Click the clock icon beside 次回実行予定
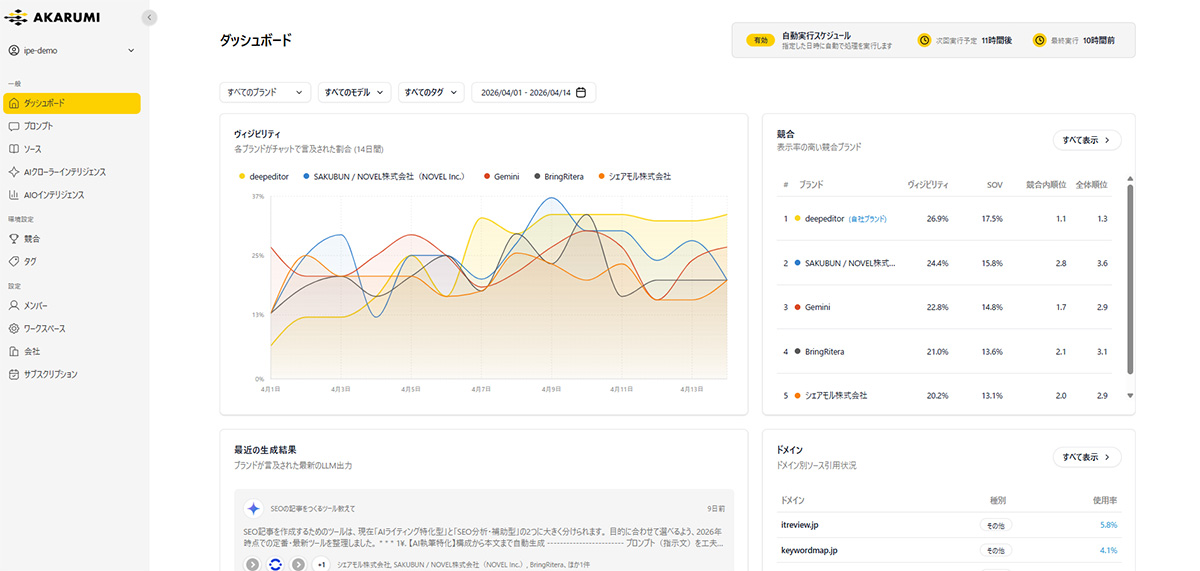The height and width of the screenshot is (571, 1200). [925, 41]
